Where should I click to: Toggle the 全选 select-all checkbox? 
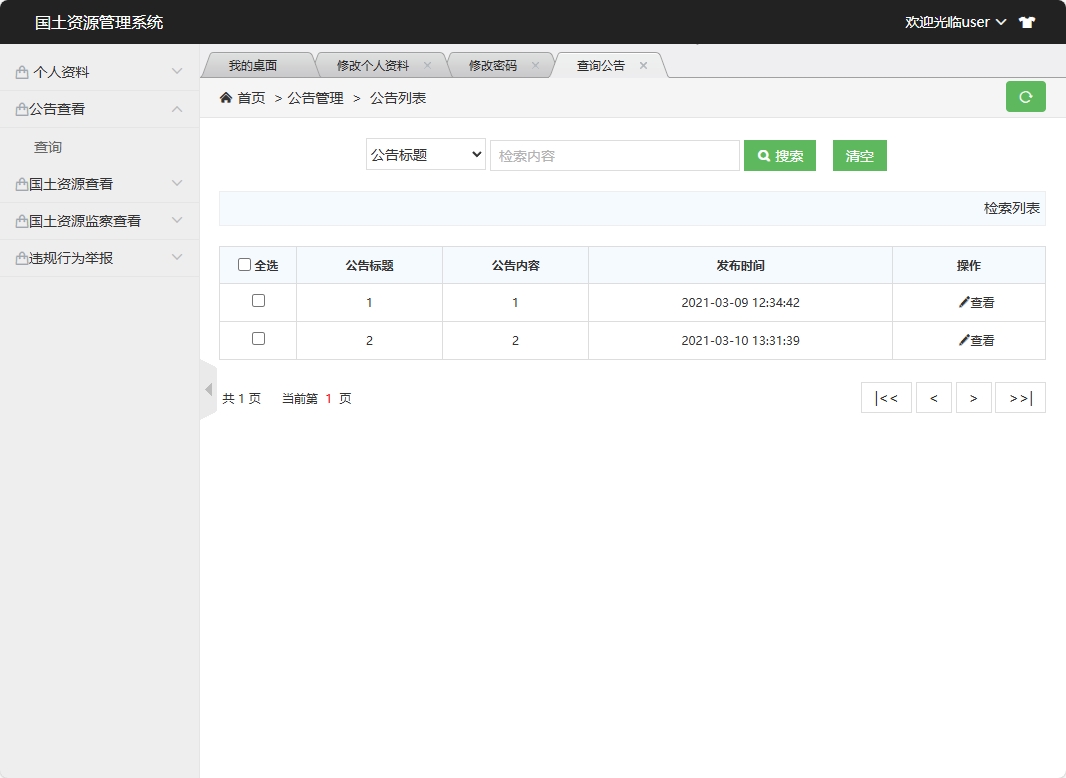click(245, 265)
